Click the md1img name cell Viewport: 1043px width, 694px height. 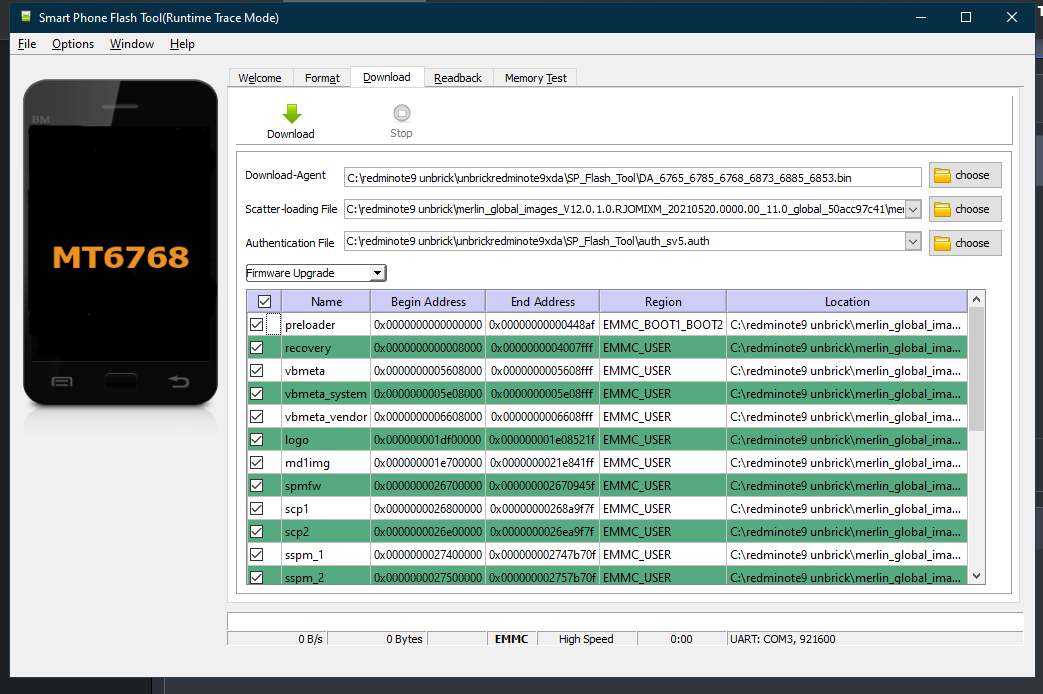326,462
